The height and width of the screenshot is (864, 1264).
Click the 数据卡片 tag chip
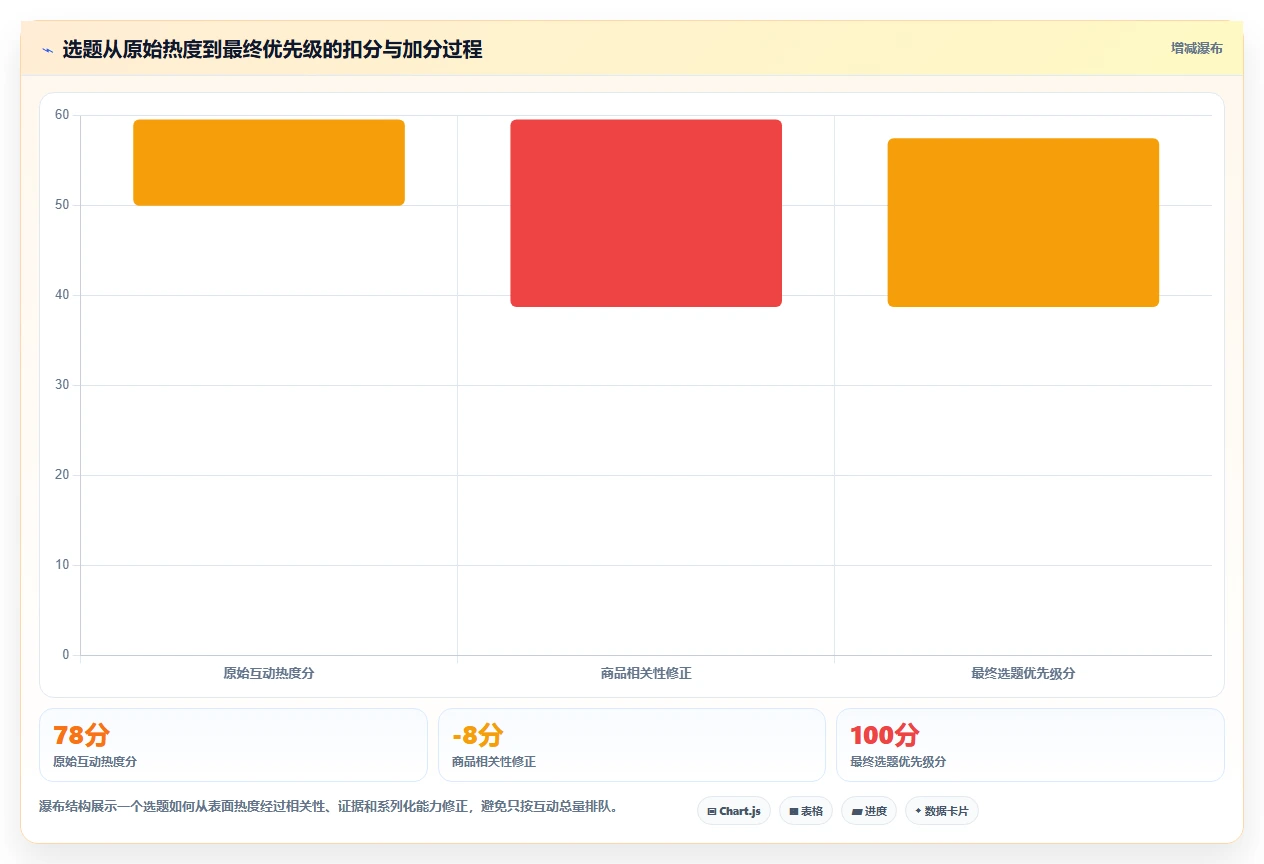pyautogui.click(x=942, y=811)
